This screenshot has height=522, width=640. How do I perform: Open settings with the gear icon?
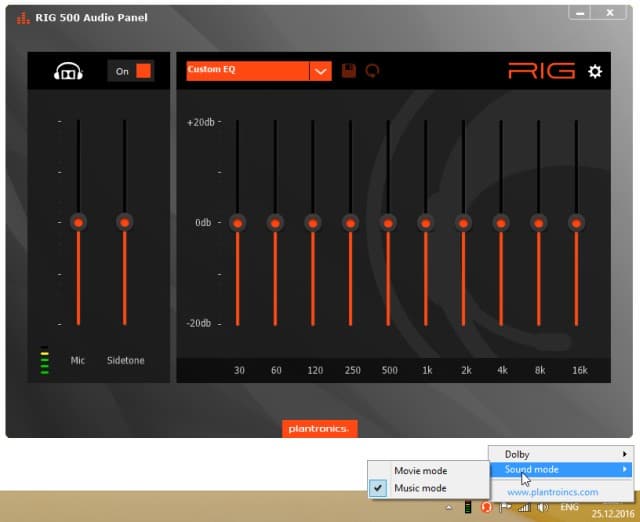[595, 71]
